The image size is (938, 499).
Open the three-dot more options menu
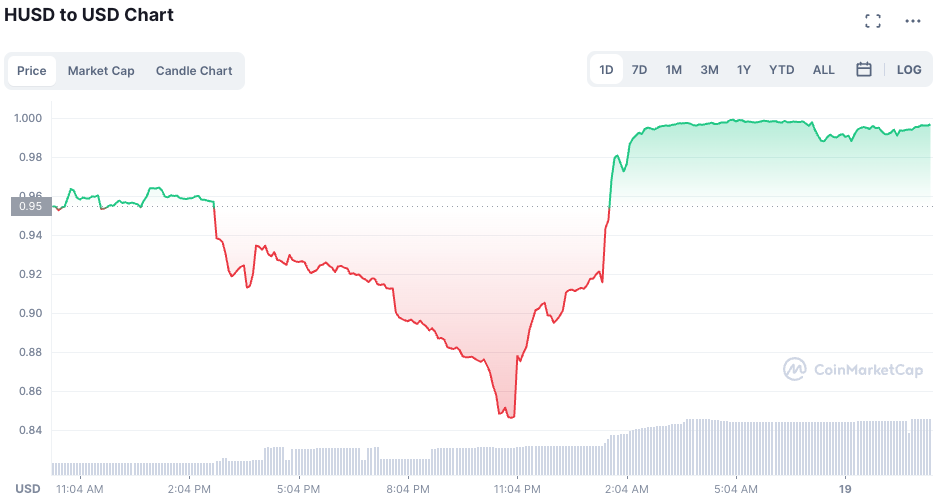pos(912,21)
